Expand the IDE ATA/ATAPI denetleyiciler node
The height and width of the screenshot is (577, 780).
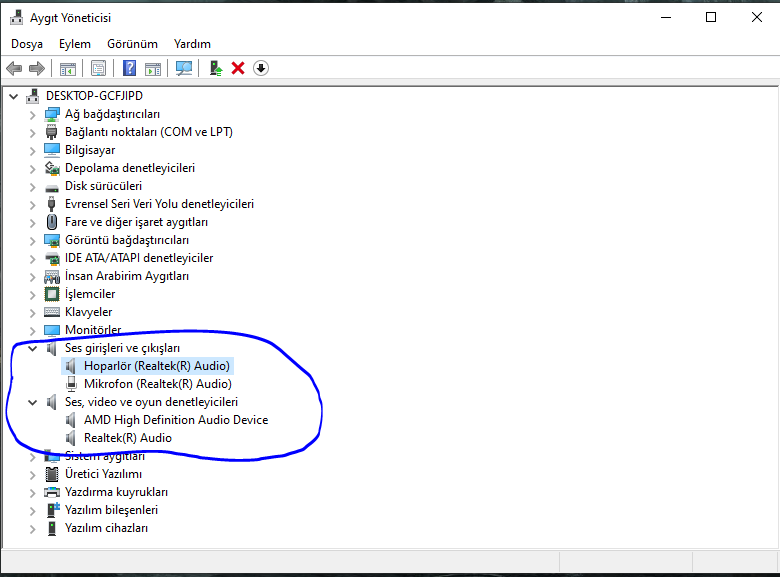(32, 259)
